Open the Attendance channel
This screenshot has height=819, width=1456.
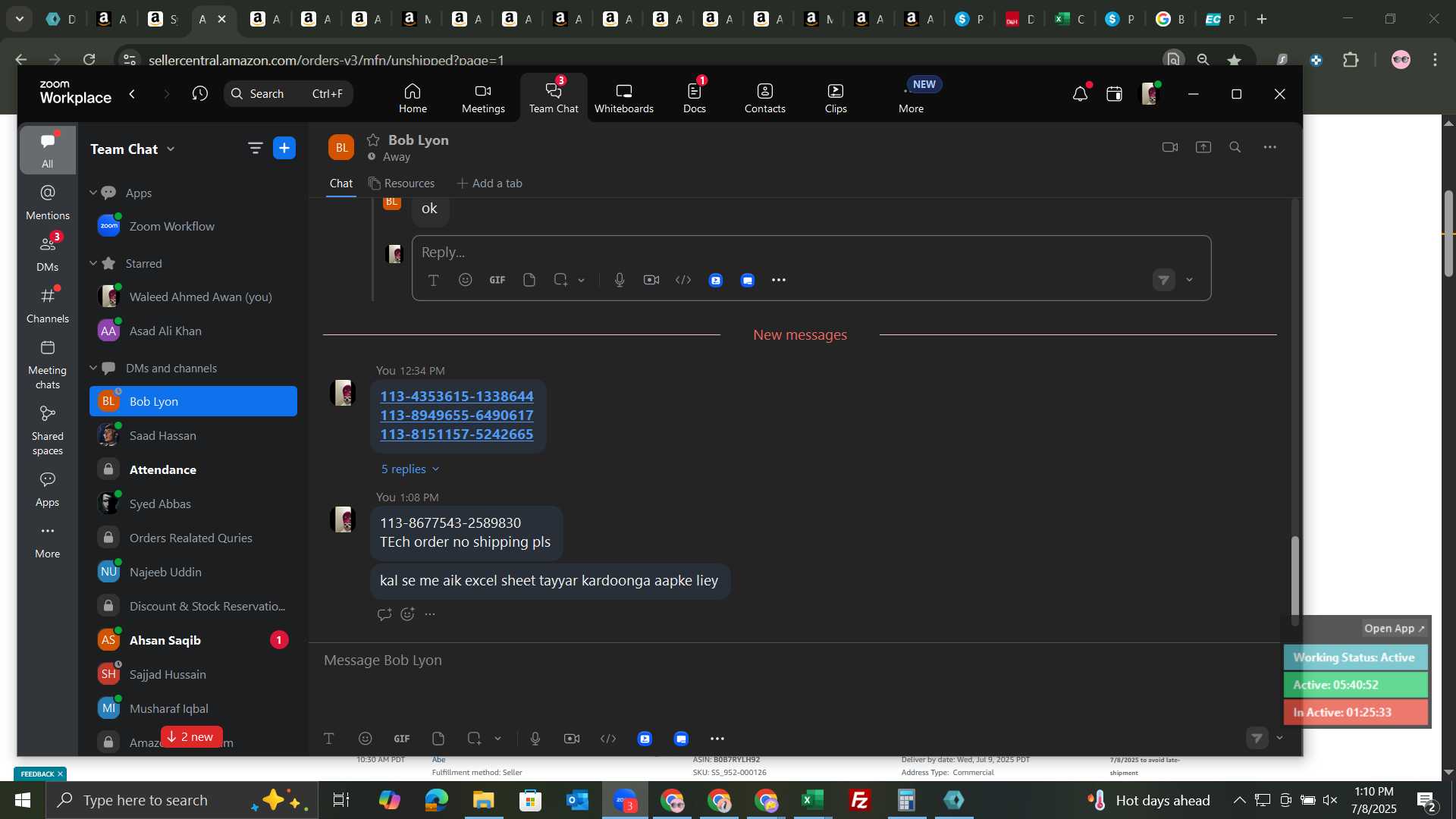(x=193, y=469)
